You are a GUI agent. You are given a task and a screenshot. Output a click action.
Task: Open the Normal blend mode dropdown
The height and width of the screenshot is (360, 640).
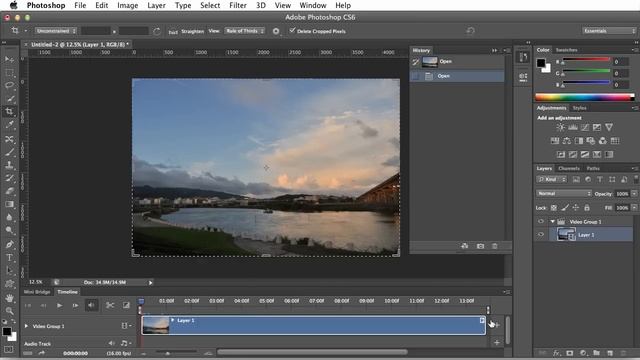point(564,193)
